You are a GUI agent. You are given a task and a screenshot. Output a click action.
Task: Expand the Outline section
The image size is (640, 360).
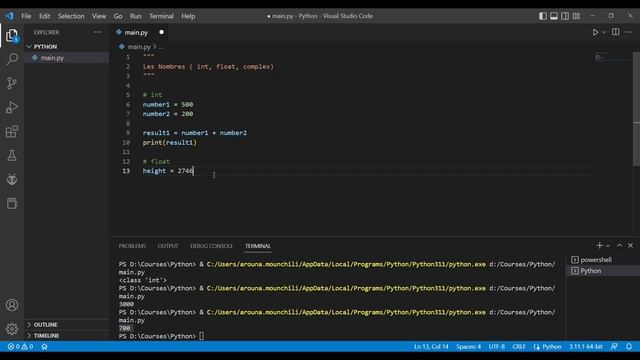[x=67, y=324]
